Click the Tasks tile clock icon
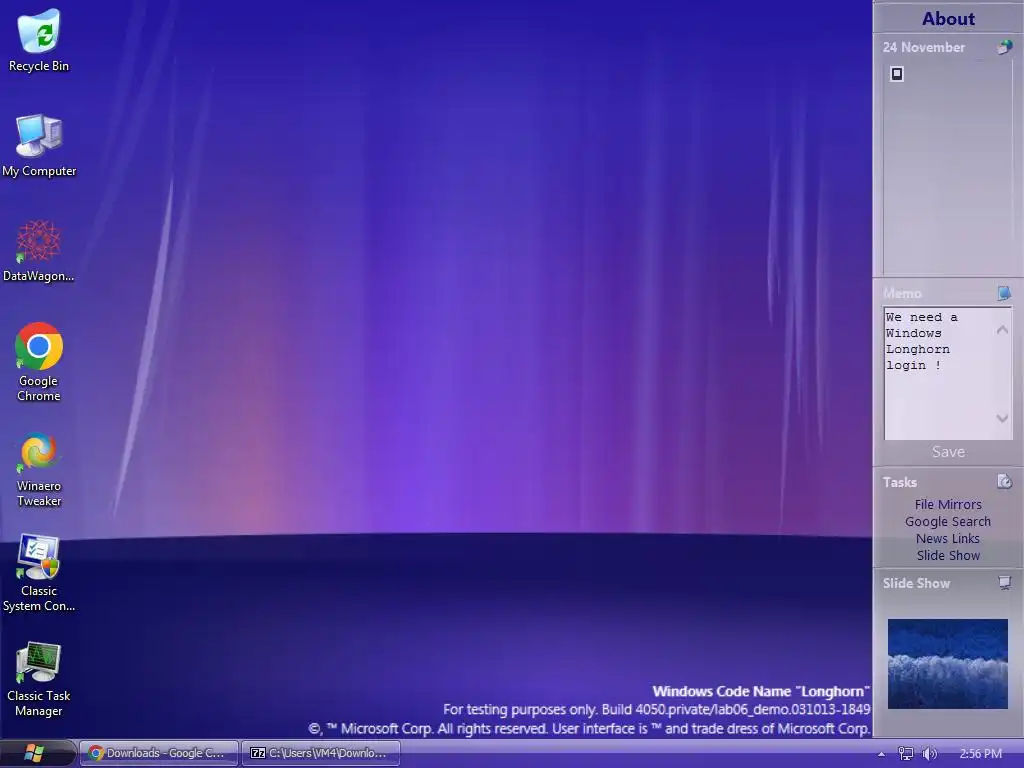 1004,481
